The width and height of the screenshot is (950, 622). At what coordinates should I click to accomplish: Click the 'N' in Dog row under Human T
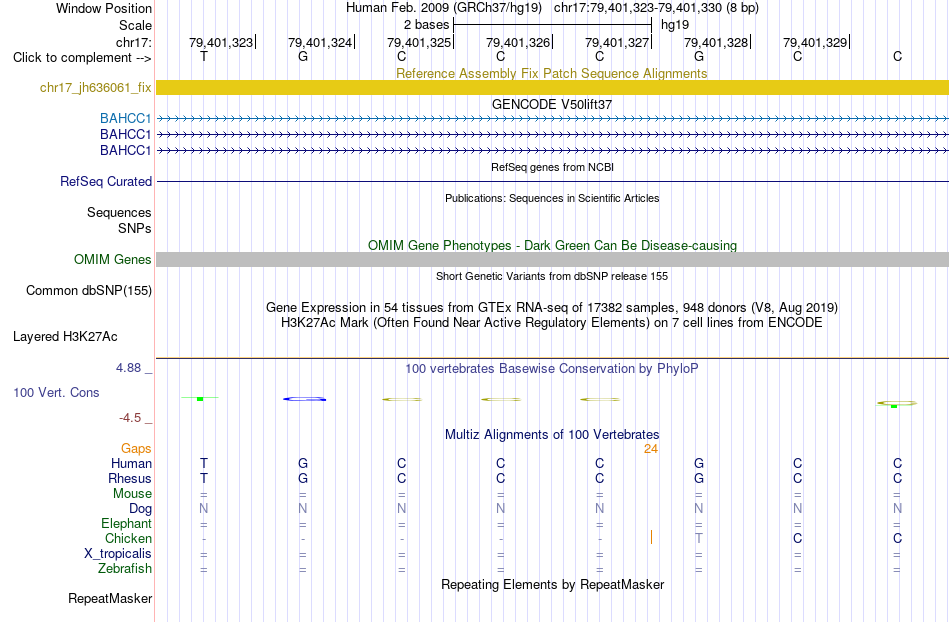(x=204, y=509)
